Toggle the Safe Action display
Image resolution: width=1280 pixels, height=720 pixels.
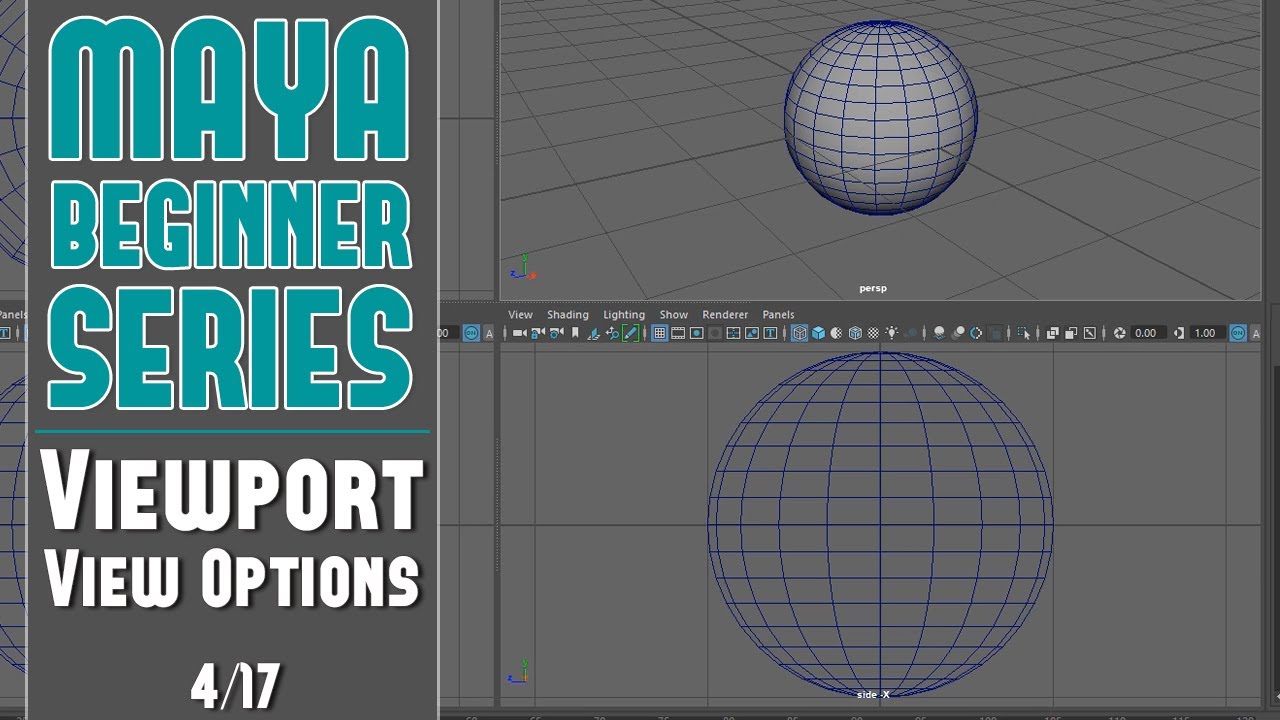[752, 333]
